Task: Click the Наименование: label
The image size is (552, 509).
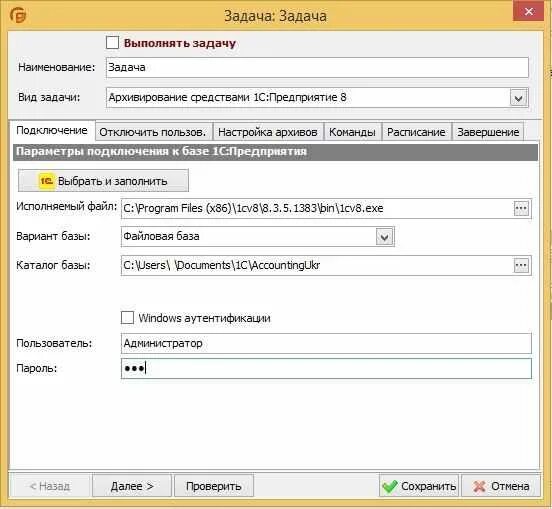Action: (x=57, y=67)
